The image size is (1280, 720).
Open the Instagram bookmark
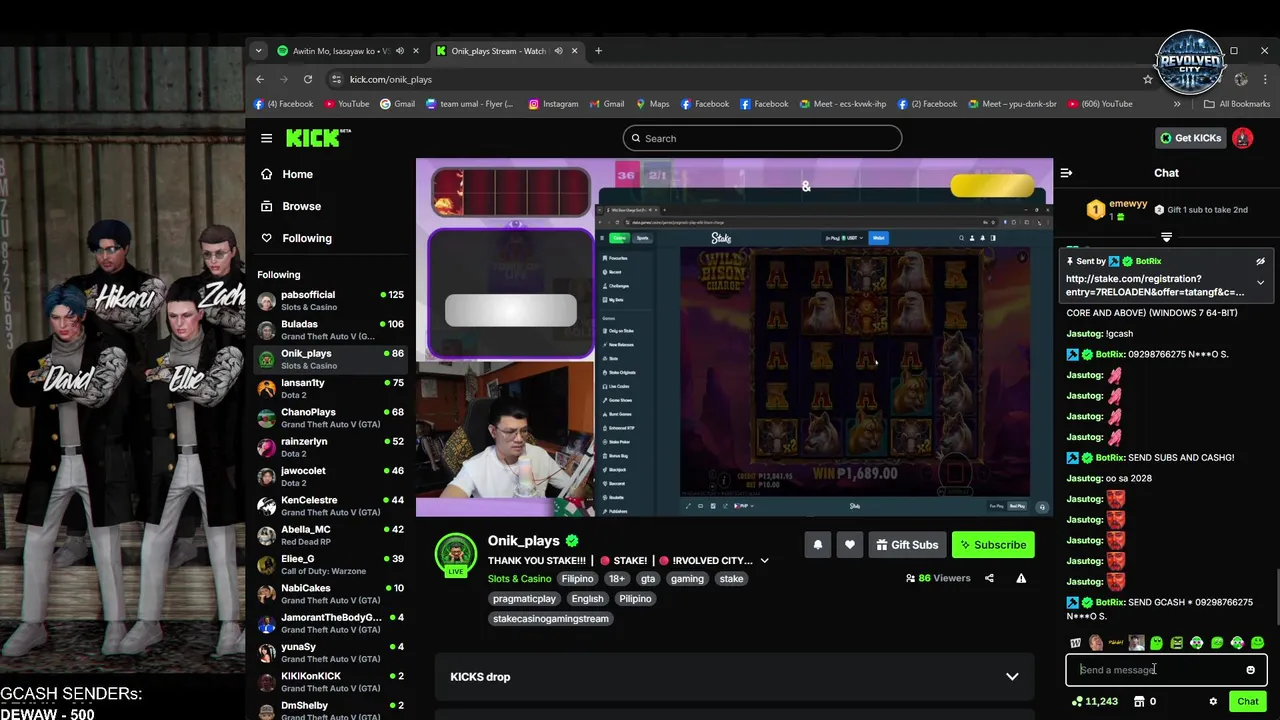(553, 104)
